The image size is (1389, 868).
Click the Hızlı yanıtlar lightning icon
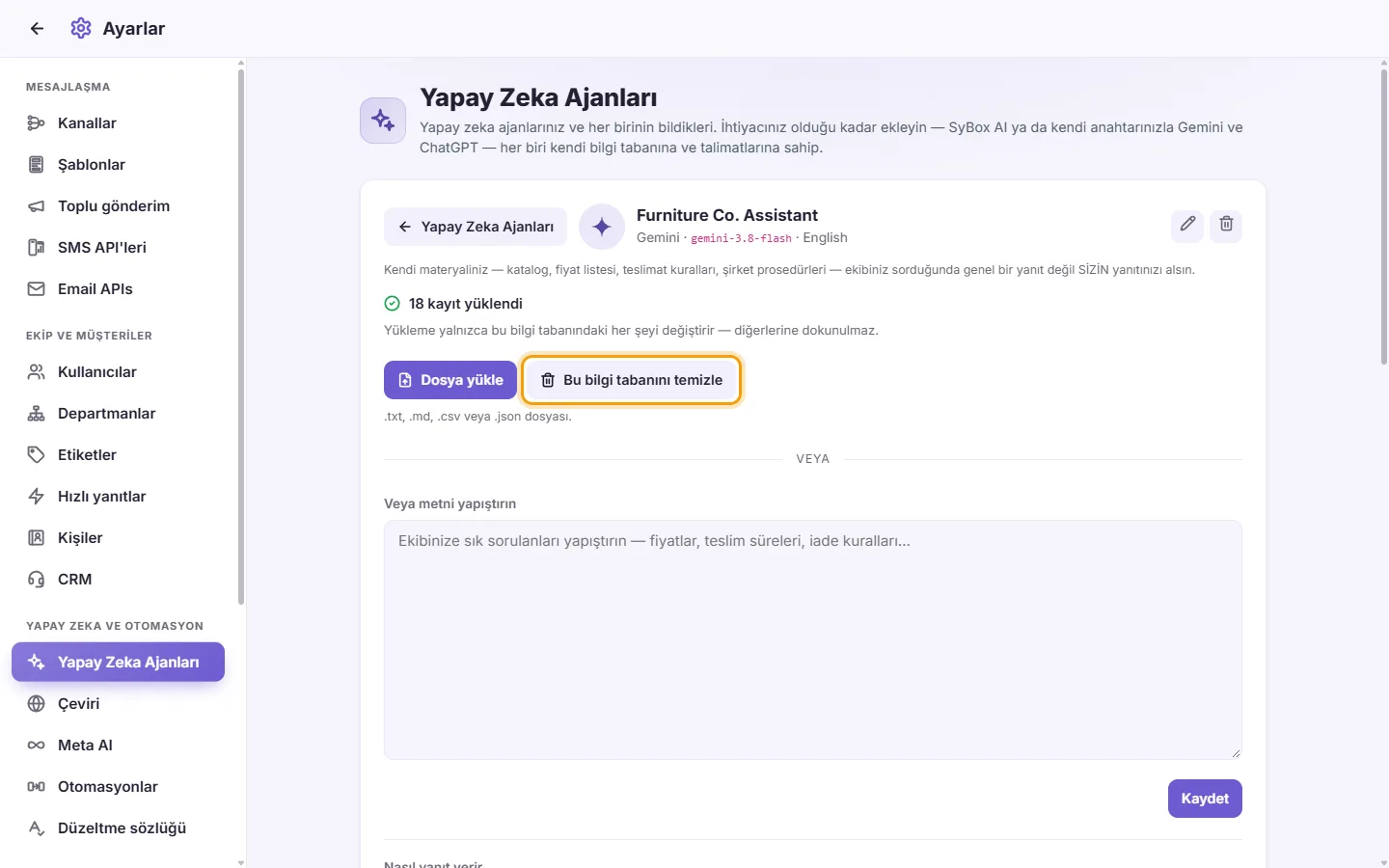[37, 497]
